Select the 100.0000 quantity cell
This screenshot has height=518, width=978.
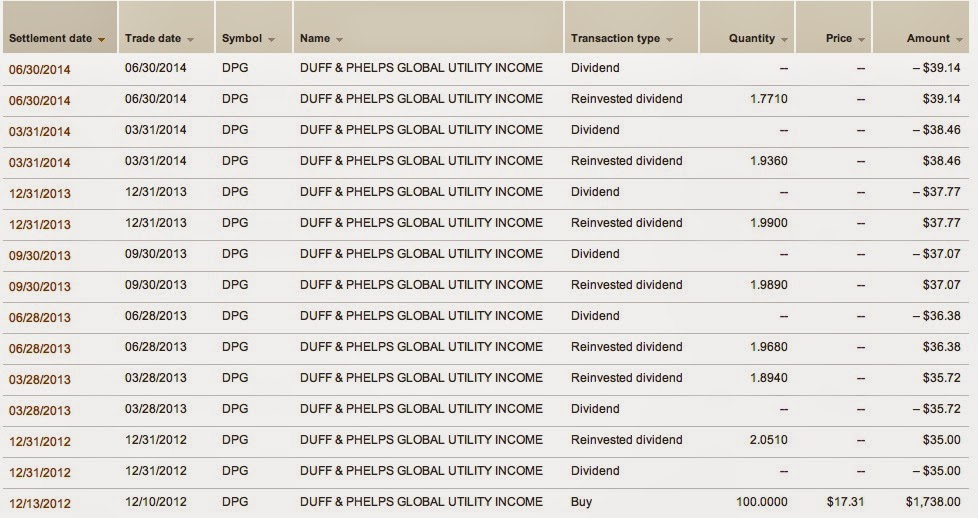762,502
